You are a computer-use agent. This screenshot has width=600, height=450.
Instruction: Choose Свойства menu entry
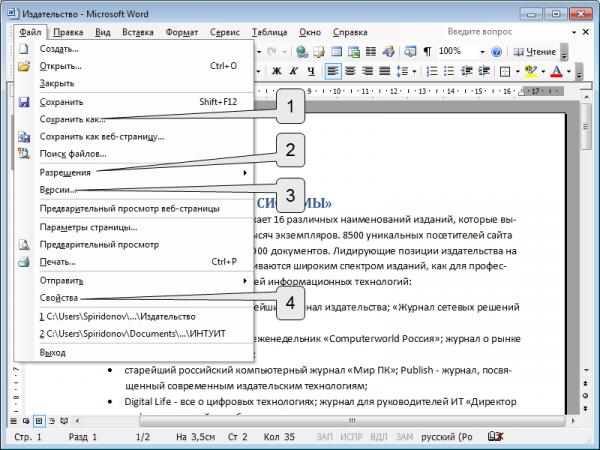tap(134, 298)
